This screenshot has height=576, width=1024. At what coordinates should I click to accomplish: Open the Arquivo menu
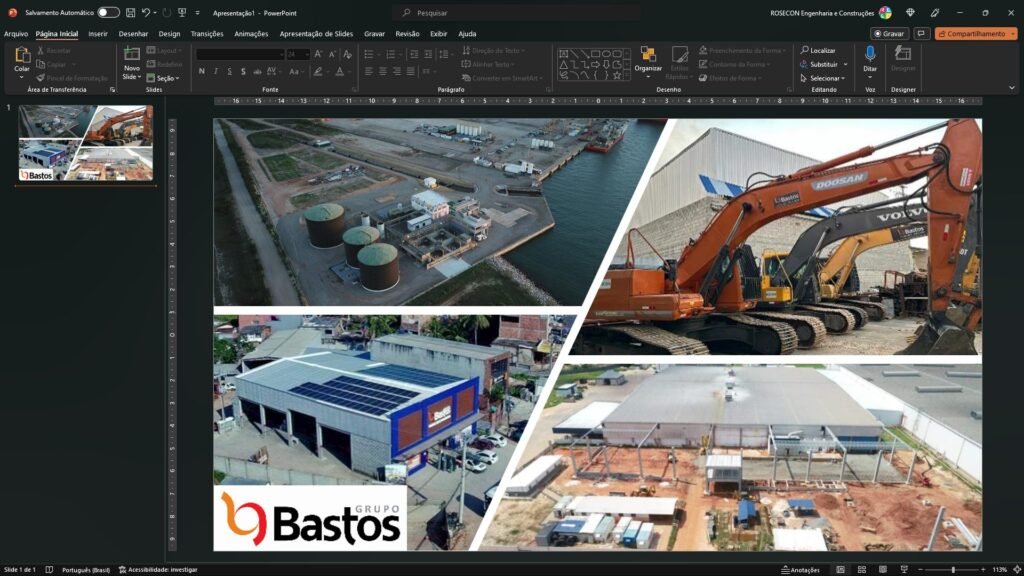coord(16,33)
